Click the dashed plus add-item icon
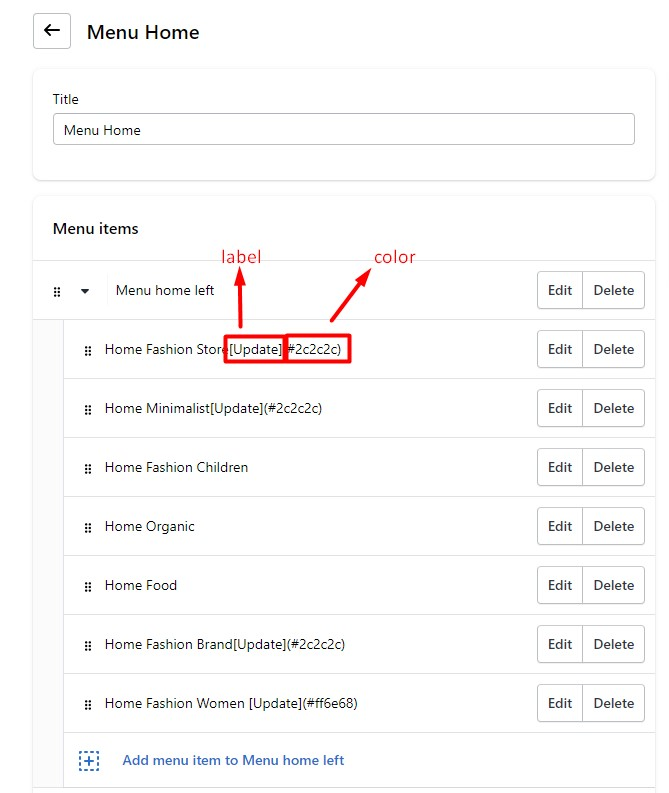The image size is (669, 793). pos(89,761)
